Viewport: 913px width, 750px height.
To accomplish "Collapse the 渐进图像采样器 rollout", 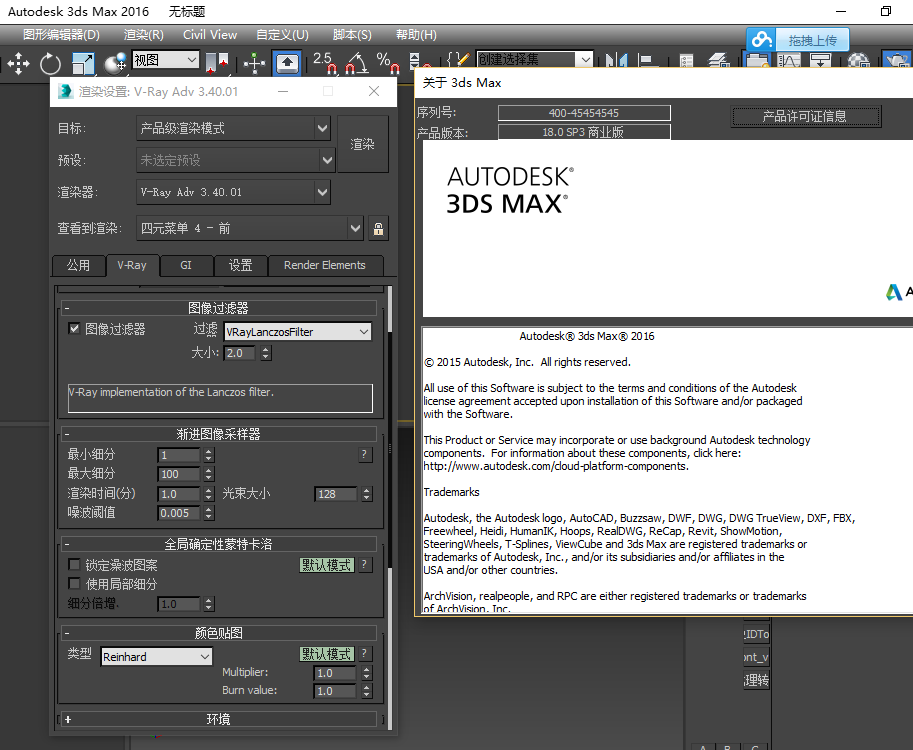I will click(218, 434).
